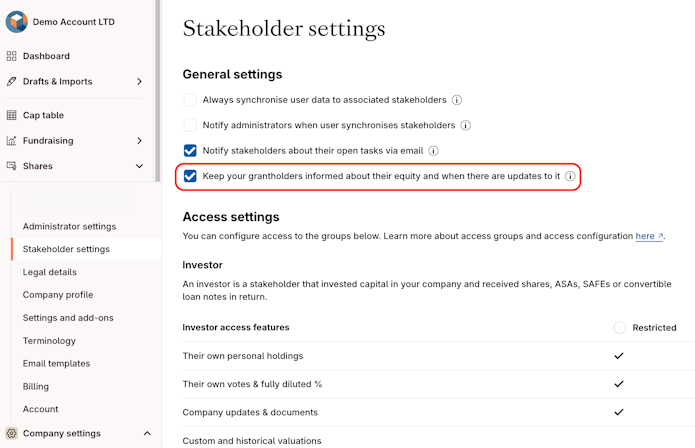This screenshot has height=448, width=695.
Task: Expand the Fundraising section
Action: click(139, 141)
